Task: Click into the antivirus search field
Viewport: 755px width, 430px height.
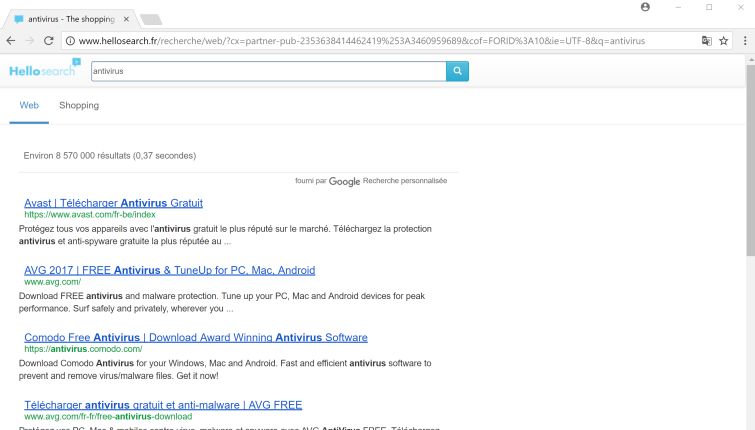Action: coord(269,71)
